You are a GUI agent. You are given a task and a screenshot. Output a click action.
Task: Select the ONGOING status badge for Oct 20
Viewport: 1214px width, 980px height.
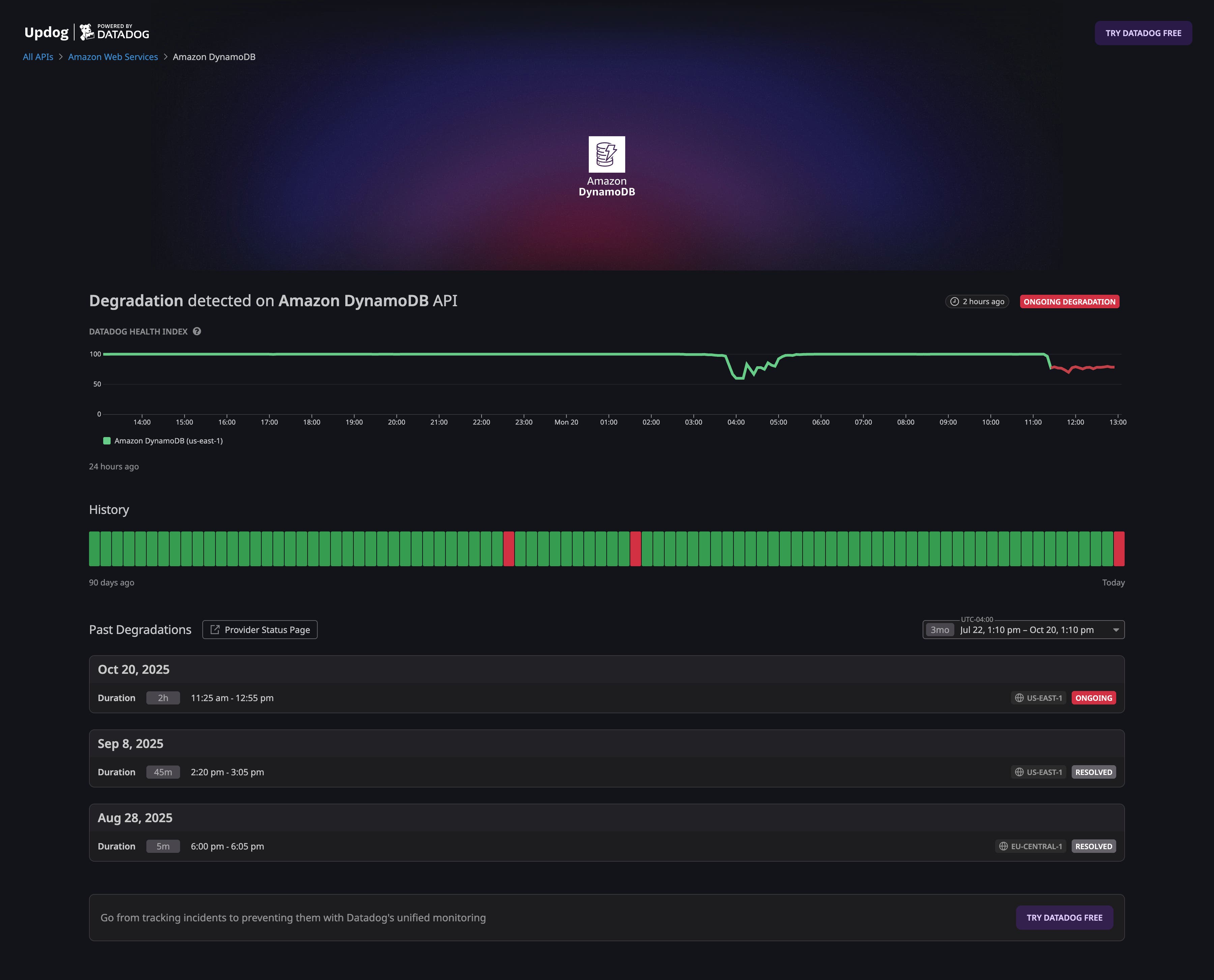click(x=1093, y=698)
